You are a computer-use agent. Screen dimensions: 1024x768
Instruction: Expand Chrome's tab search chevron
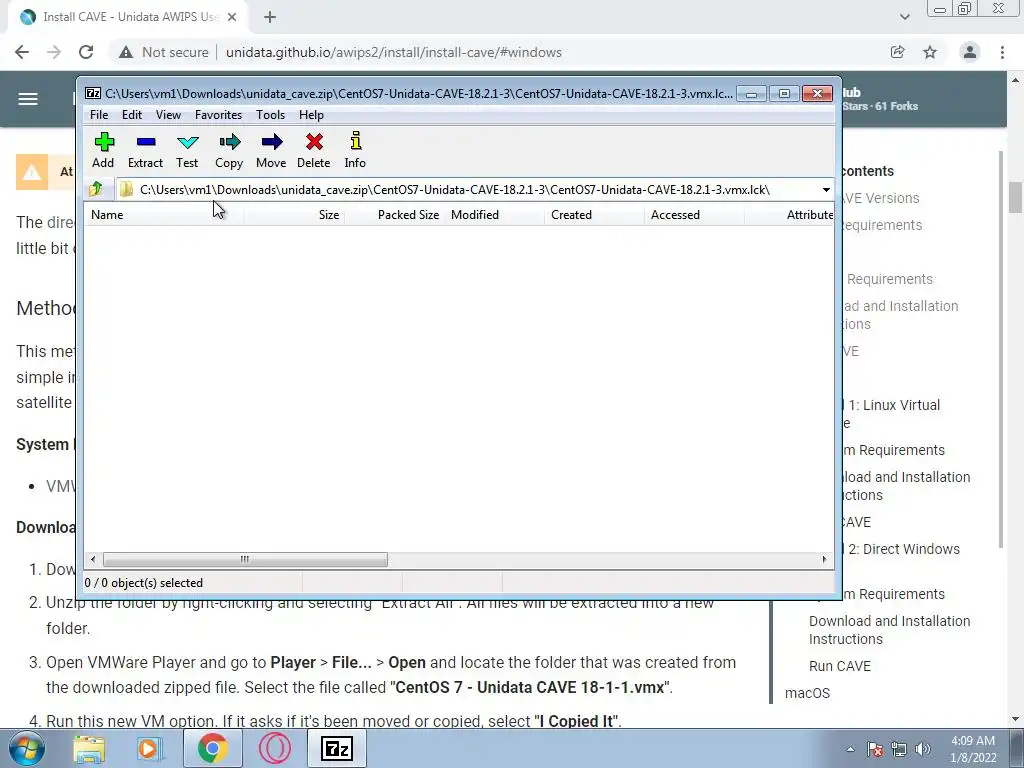tap(904, 18)
